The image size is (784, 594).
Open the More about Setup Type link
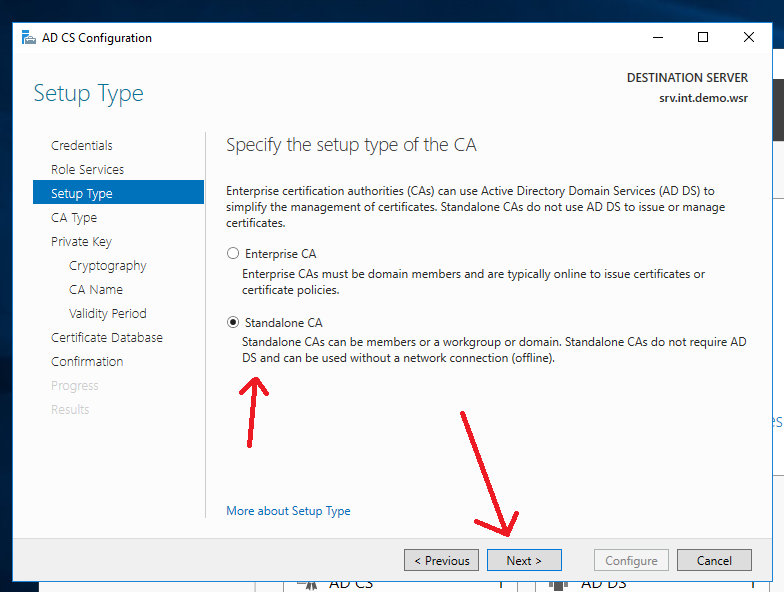(x=288, y=511)
